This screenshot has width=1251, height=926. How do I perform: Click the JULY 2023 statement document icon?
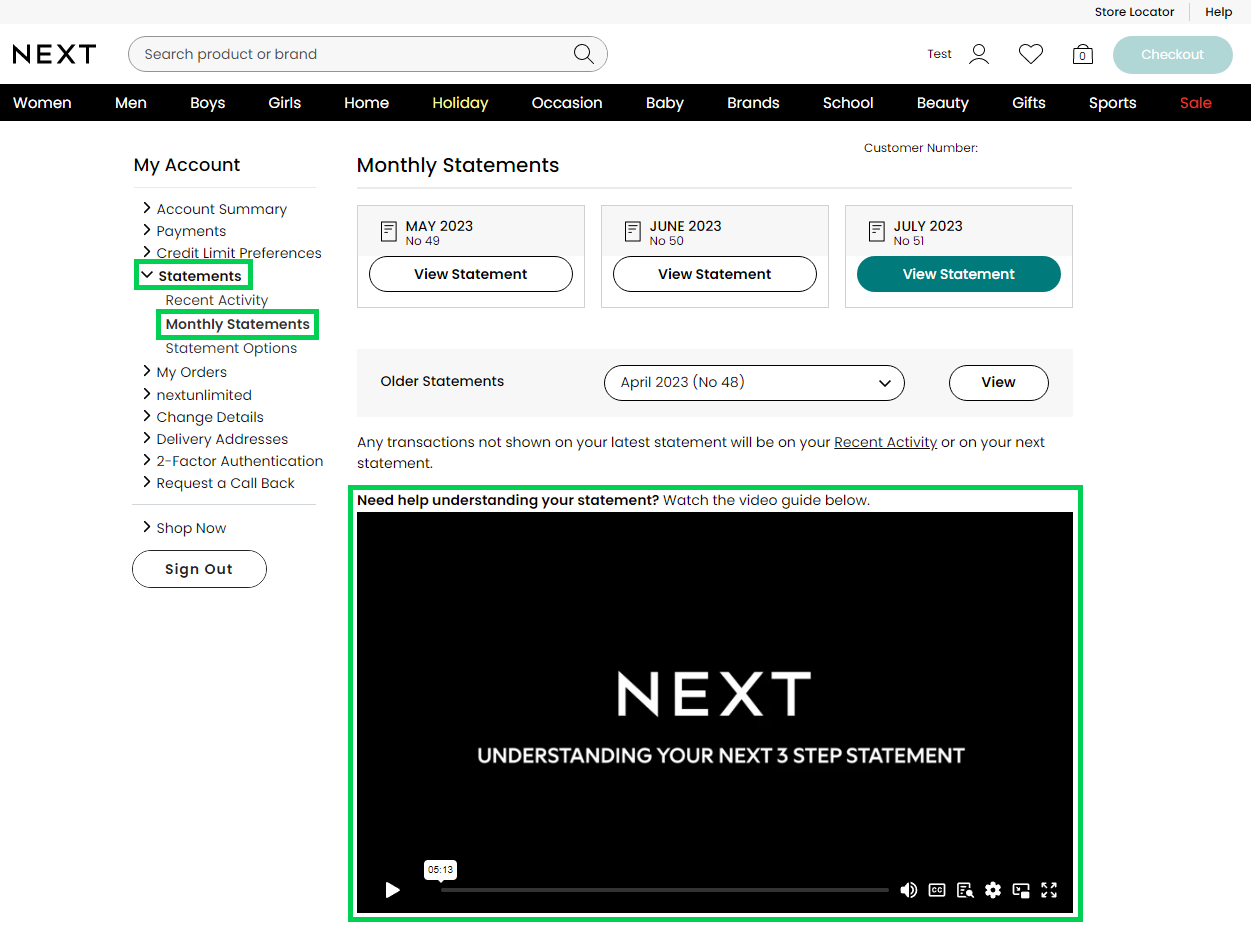click(877, 231)
